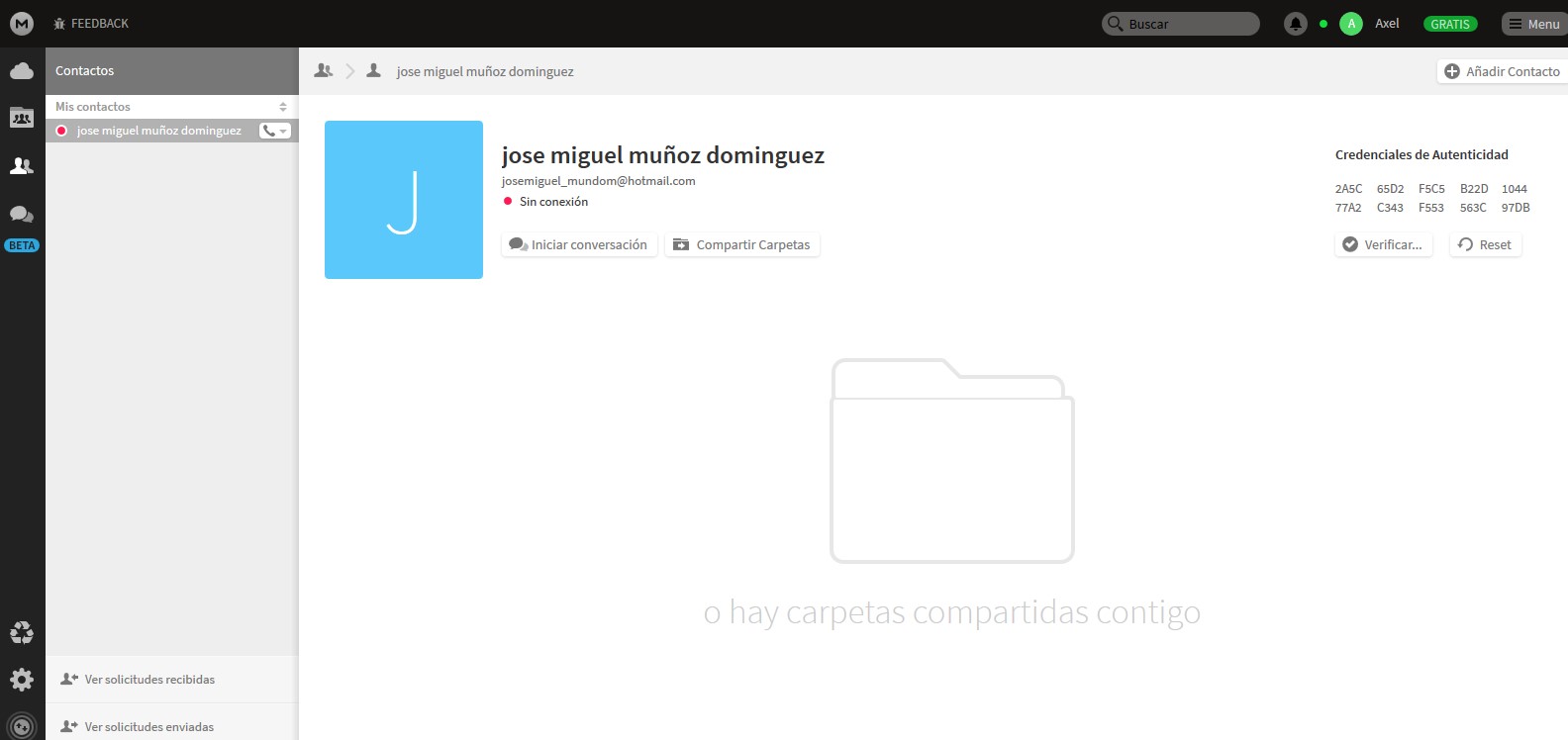Sort contacts using Mis contactos arrows

(x=283, y=107)
